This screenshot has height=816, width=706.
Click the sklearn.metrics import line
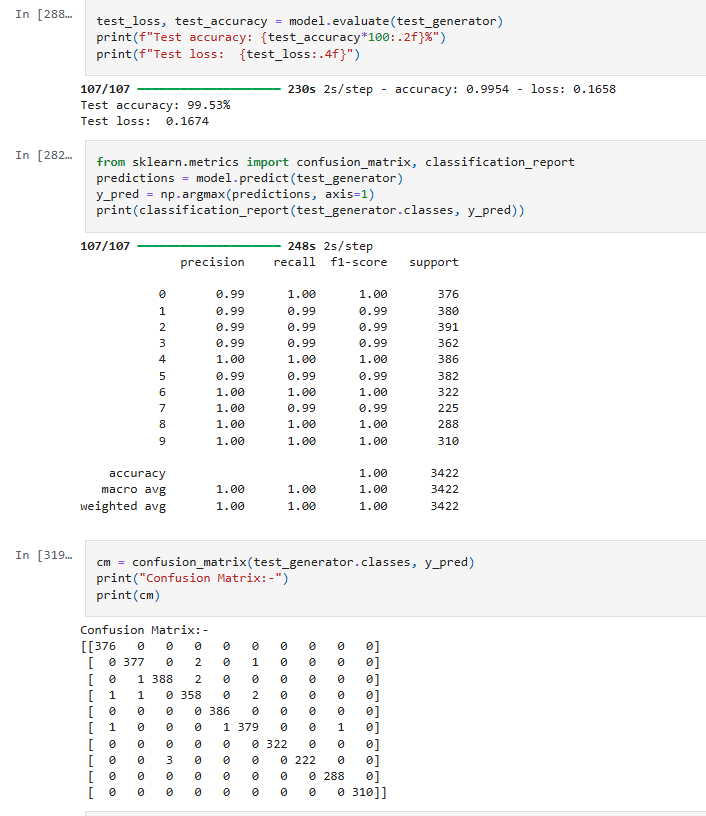coord(335,162)
